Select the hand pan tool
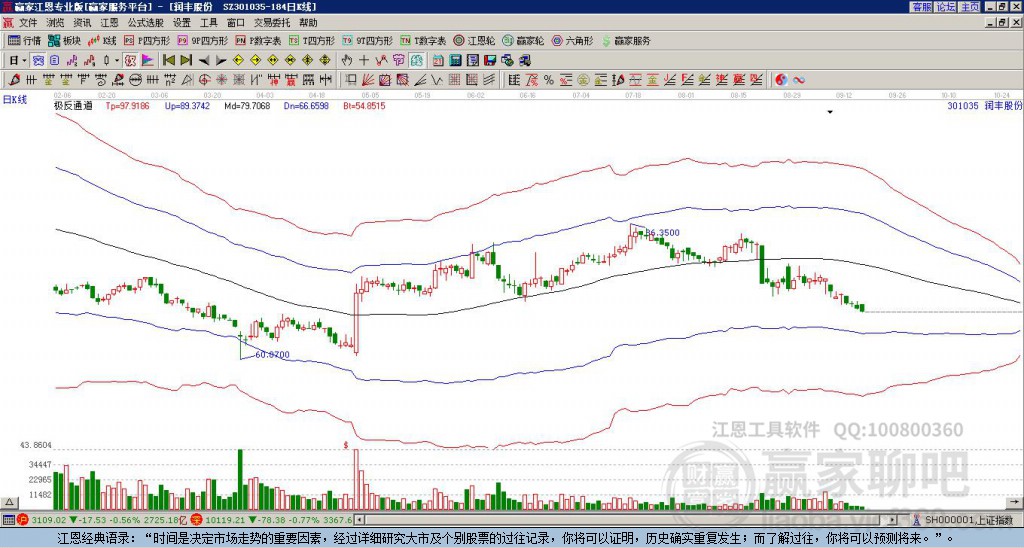Viewport: 1024px width, 548px height. tap(347, 60)
